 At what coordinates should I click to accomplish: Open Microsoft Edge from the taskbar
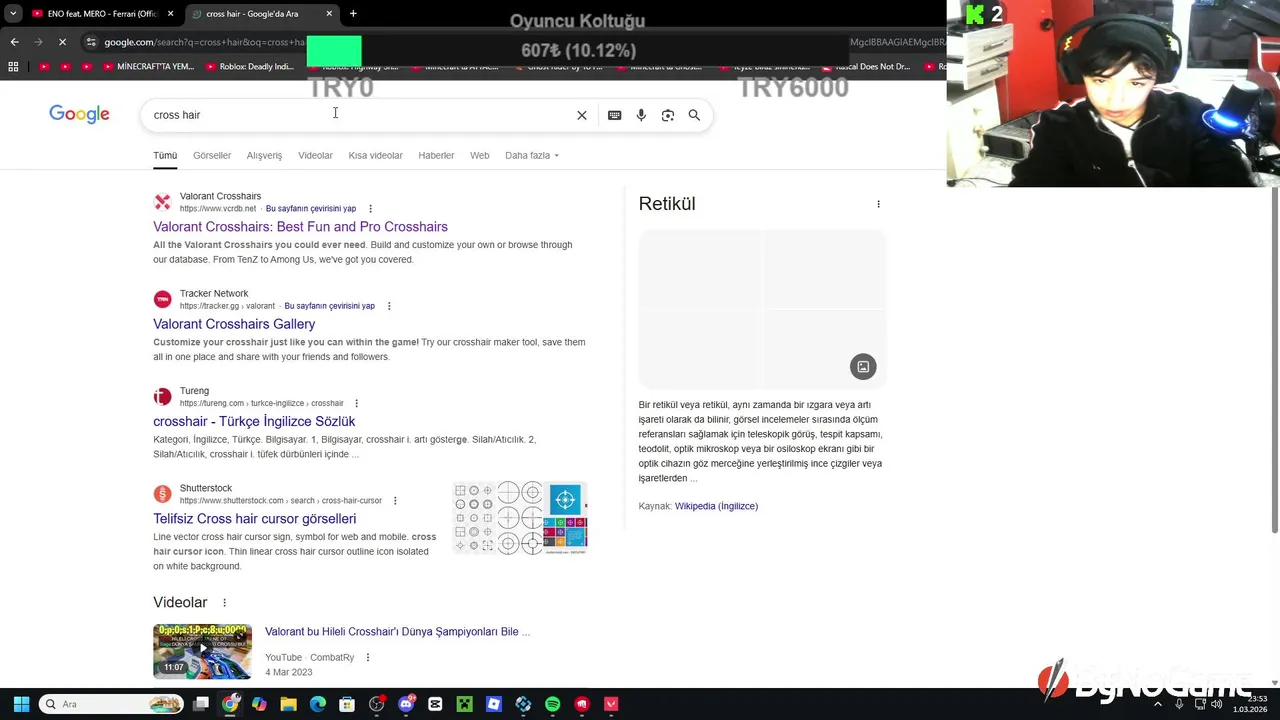pos(318,704)
